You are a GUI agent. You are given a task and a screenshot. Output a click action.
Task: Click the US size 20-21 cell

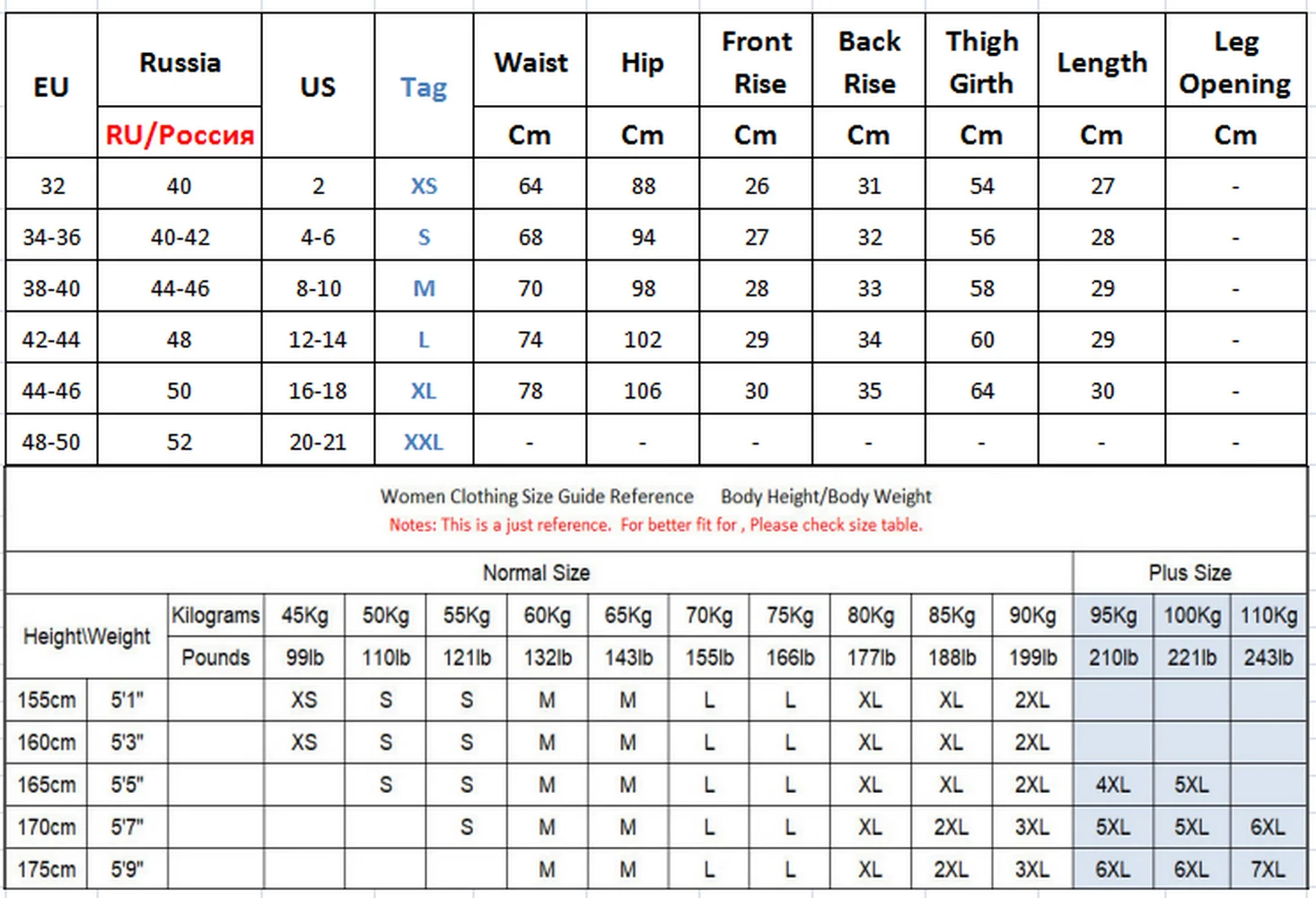318,442
